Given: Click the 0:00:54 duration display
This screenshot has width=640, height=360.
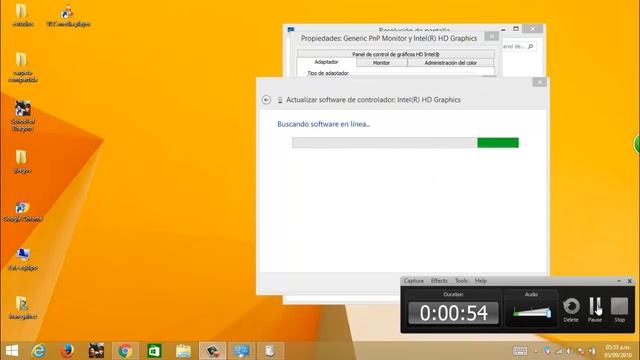Looking at the screenshot, I should pos(453,313).
